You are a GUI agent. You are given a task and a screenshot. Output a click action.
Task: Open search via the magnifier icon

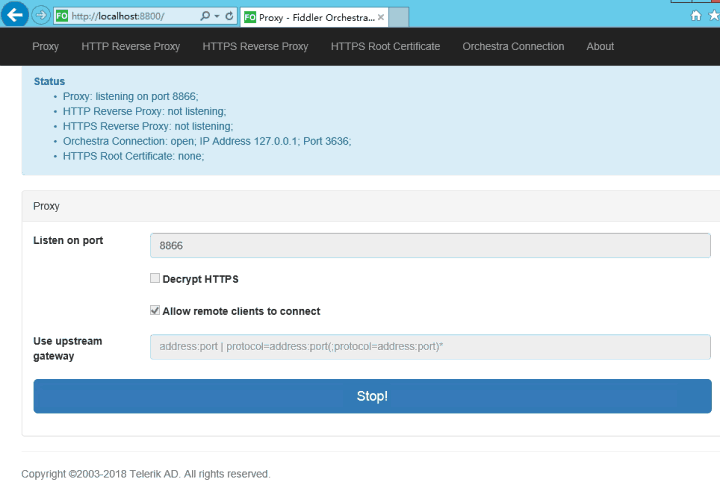pos(205,16)
